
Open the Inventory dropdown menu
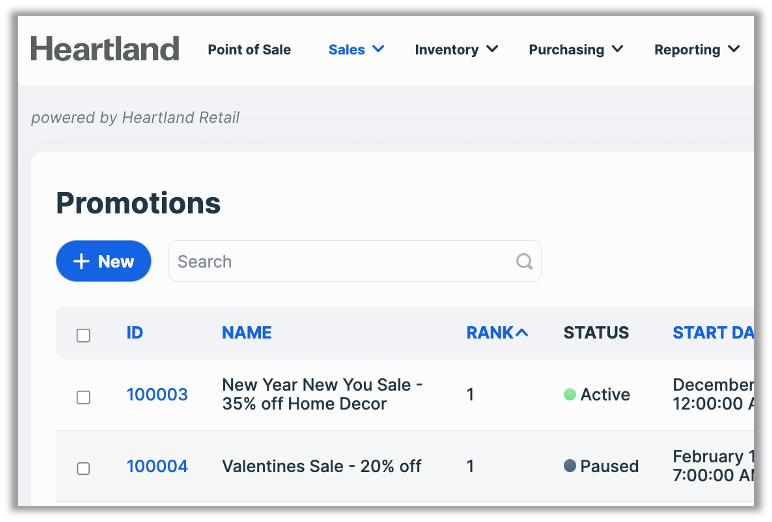[x=456, y=49]
